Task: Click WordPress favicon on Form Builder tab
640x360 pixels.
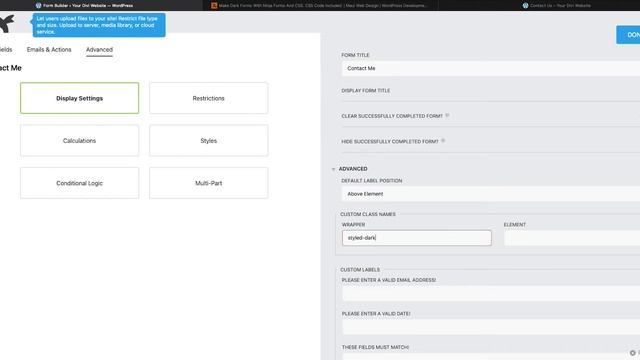Action: [38, 6]
